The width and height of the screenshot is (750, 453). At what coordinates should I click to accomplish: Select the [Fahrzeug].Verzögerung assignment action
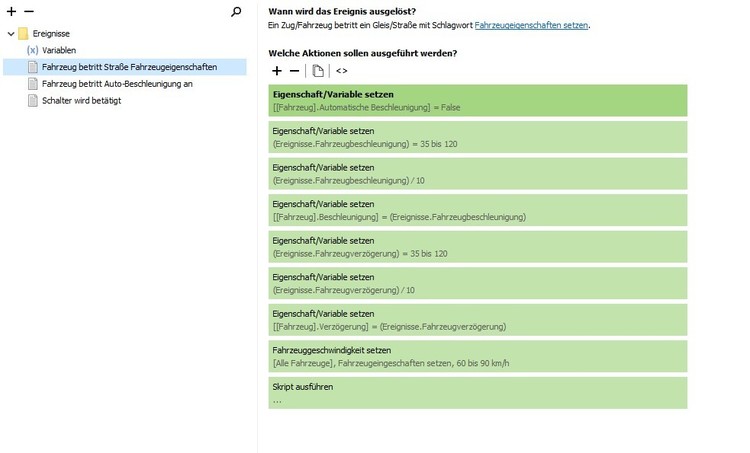479,320
